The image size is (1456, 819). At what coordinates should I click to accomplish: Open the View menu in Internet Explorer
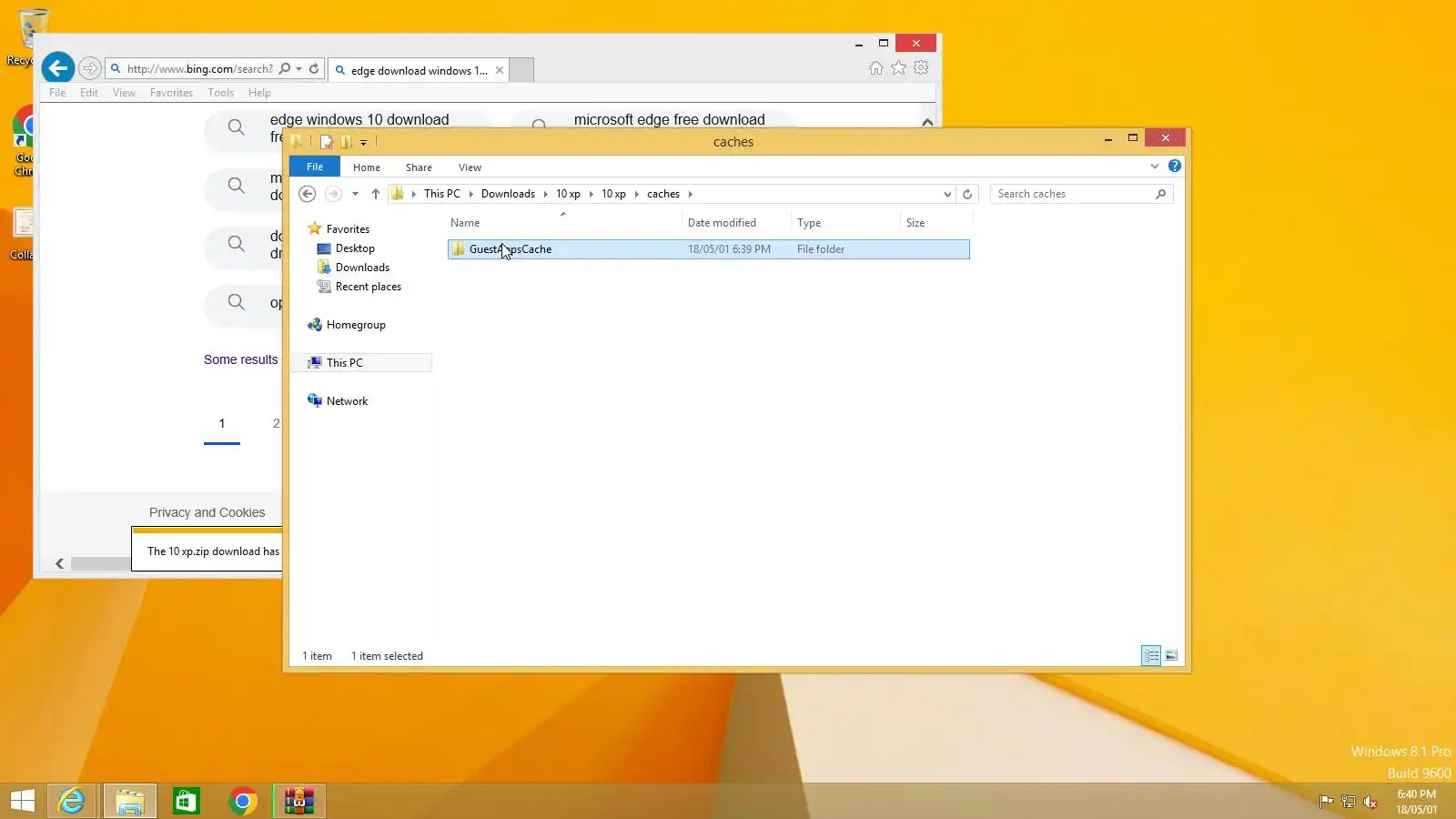pos(124,93)
